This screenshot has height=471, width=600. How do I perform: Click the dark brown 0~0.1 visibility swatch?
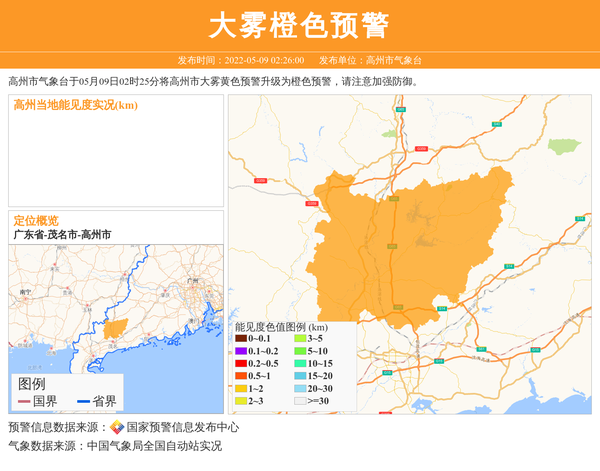241,340
